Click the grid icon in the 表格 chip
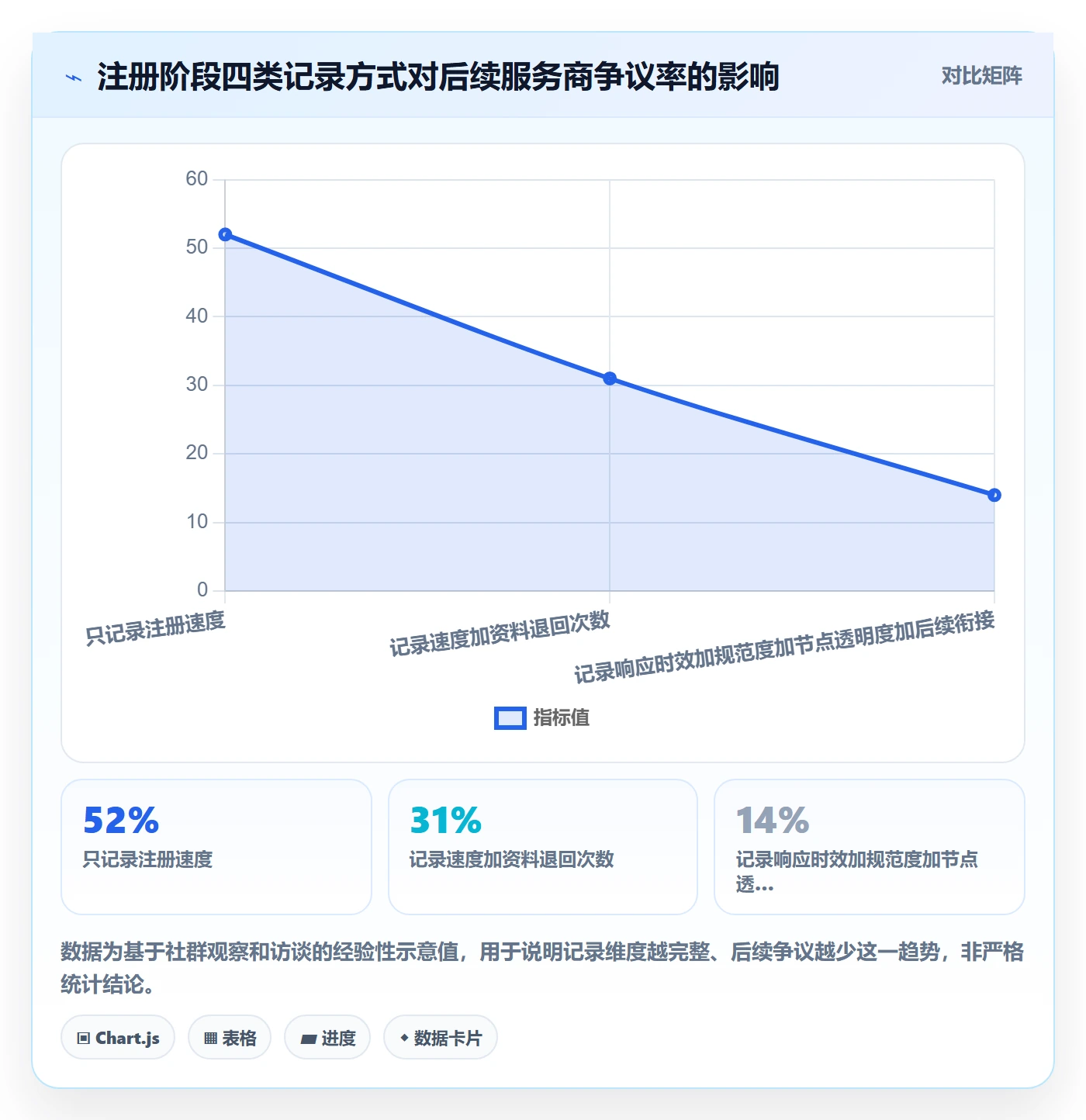 coord(210,1039)
